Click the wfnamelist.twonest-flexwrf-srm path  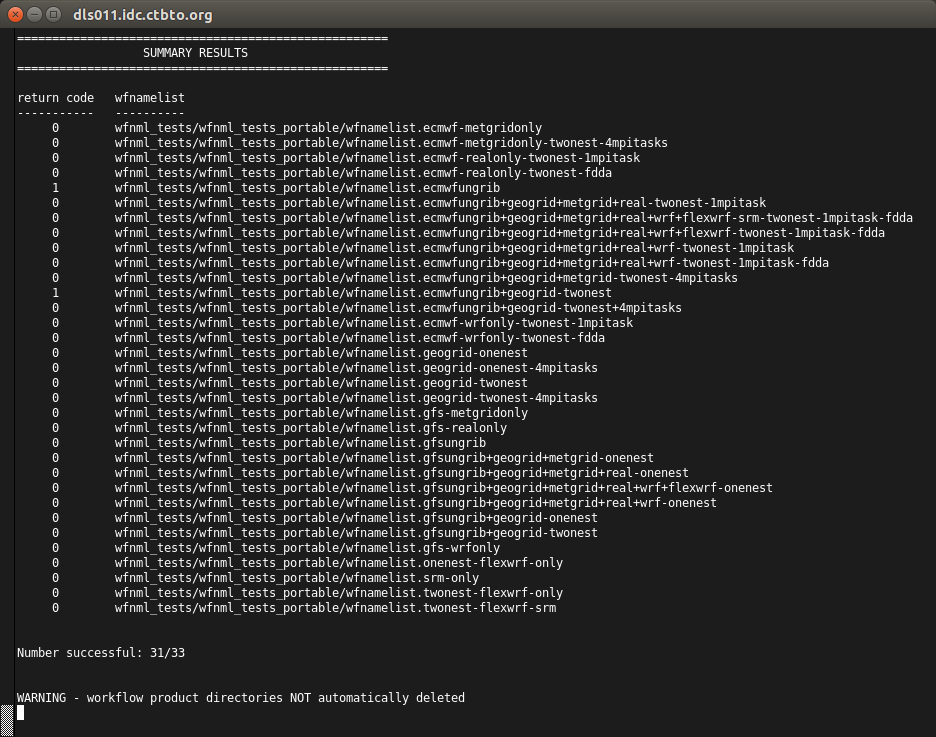[335, 608]
